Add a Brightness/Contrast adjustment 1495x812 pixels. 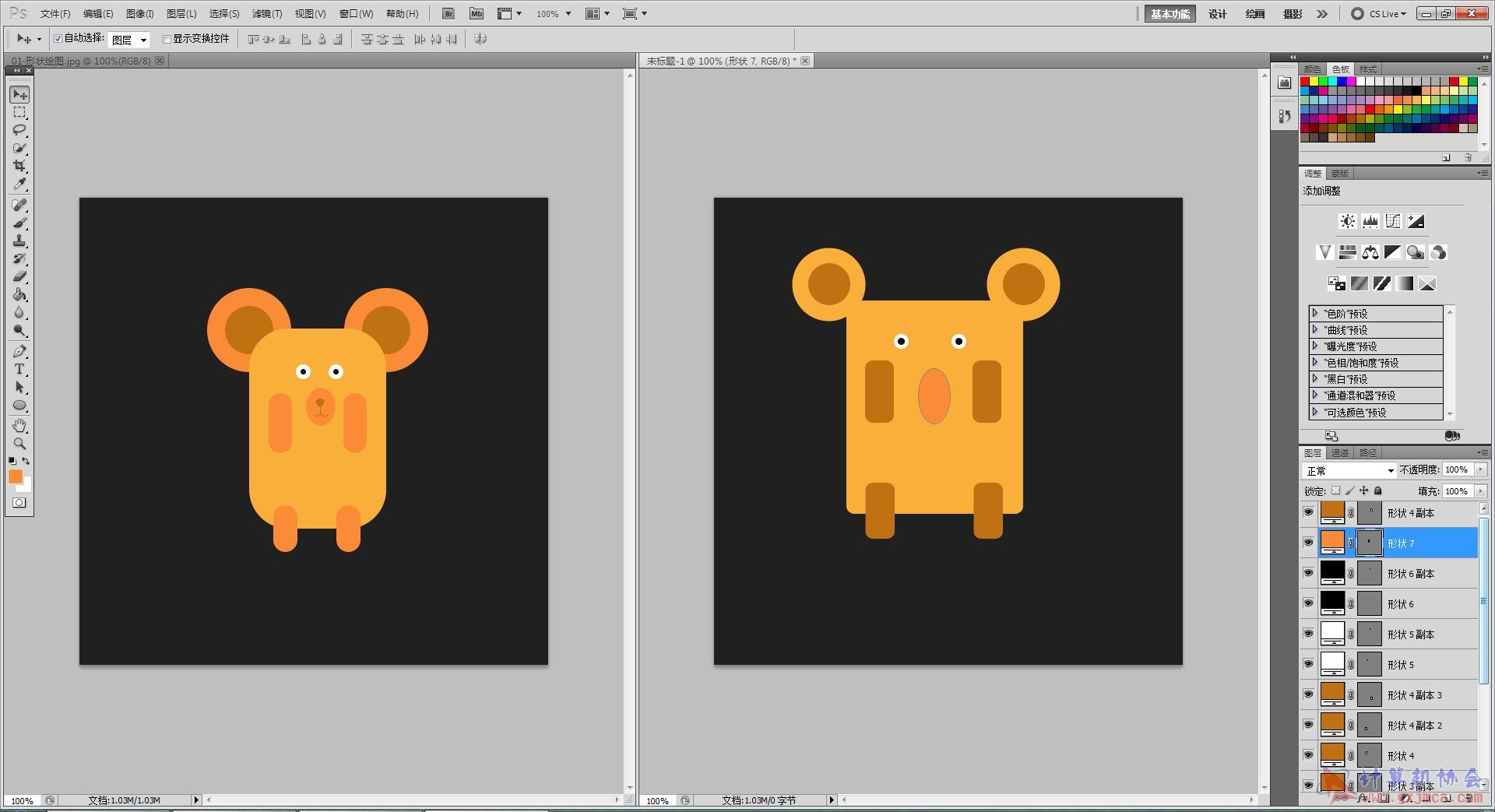[x=1347, y=222]
